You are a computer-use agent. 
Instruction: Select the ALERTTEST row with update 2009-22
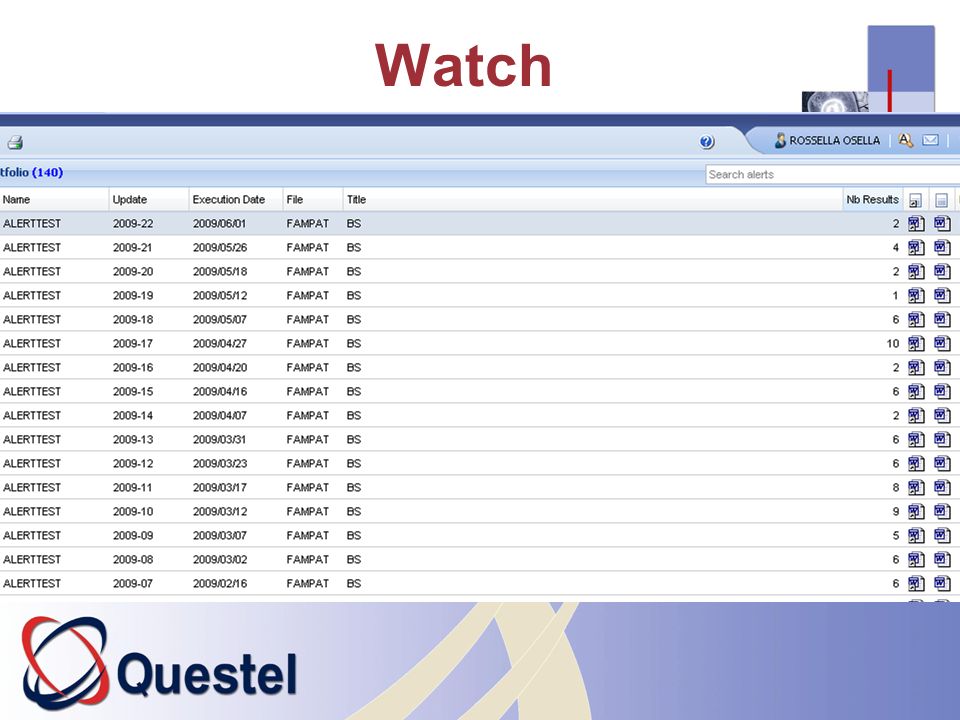[x=480, y=223]
